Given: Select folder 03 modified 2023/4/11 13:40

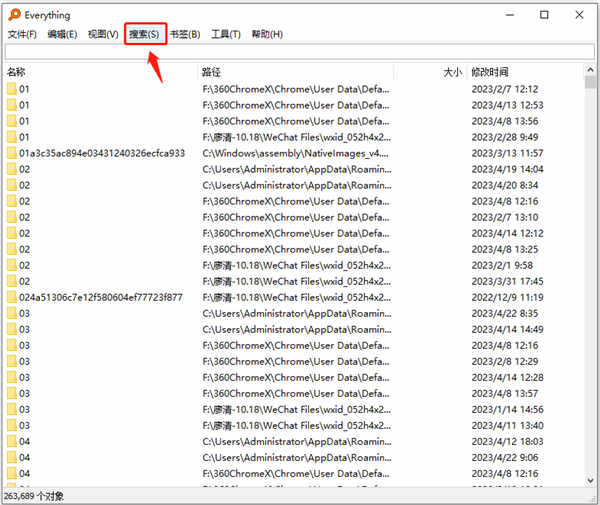Looking at the screenshot, I should [x=18, y=425].
